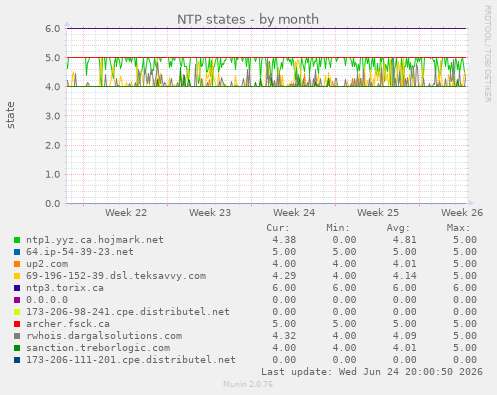This screenshot has height=395, width=497.
Task: Click the Avg value 4.81 for ntp1.yyz.ca.hojmark.net
Action: pos(404,240)
